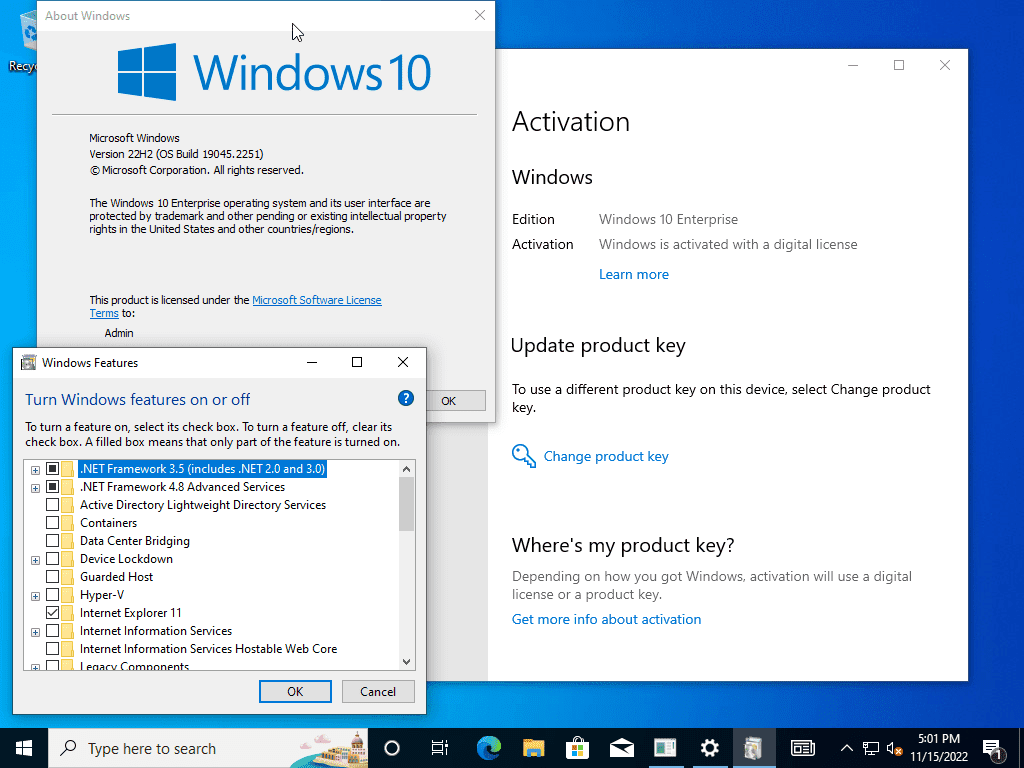The width and height of the screenshot is (1024, 768).
Task: Enable Active Directory Lightweight Directory Services checkbox
Action: coord(52,505)
